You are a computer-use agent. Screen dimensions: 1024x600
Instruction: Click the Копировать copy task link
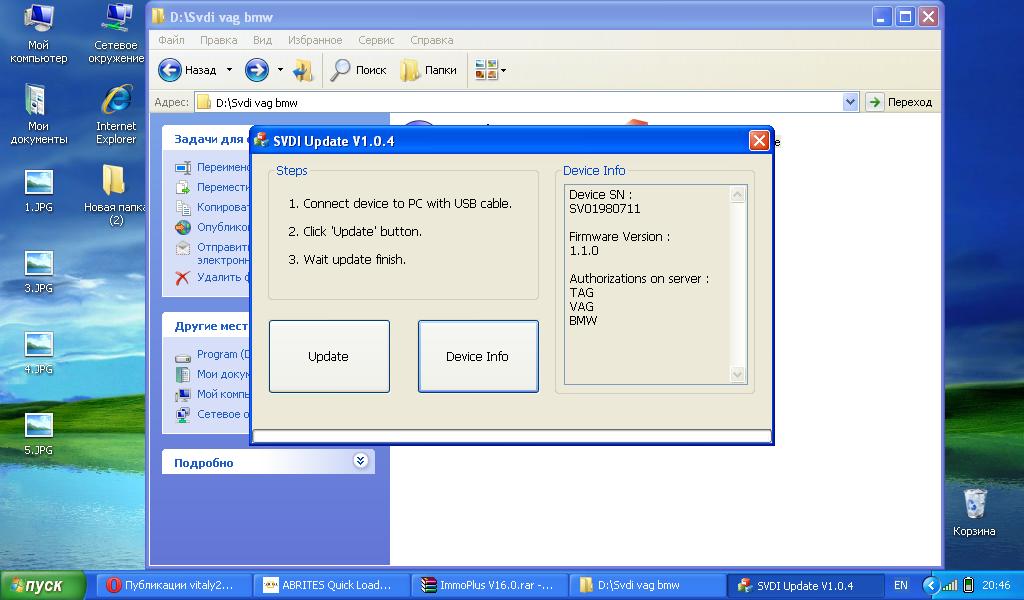pos(212,207)
